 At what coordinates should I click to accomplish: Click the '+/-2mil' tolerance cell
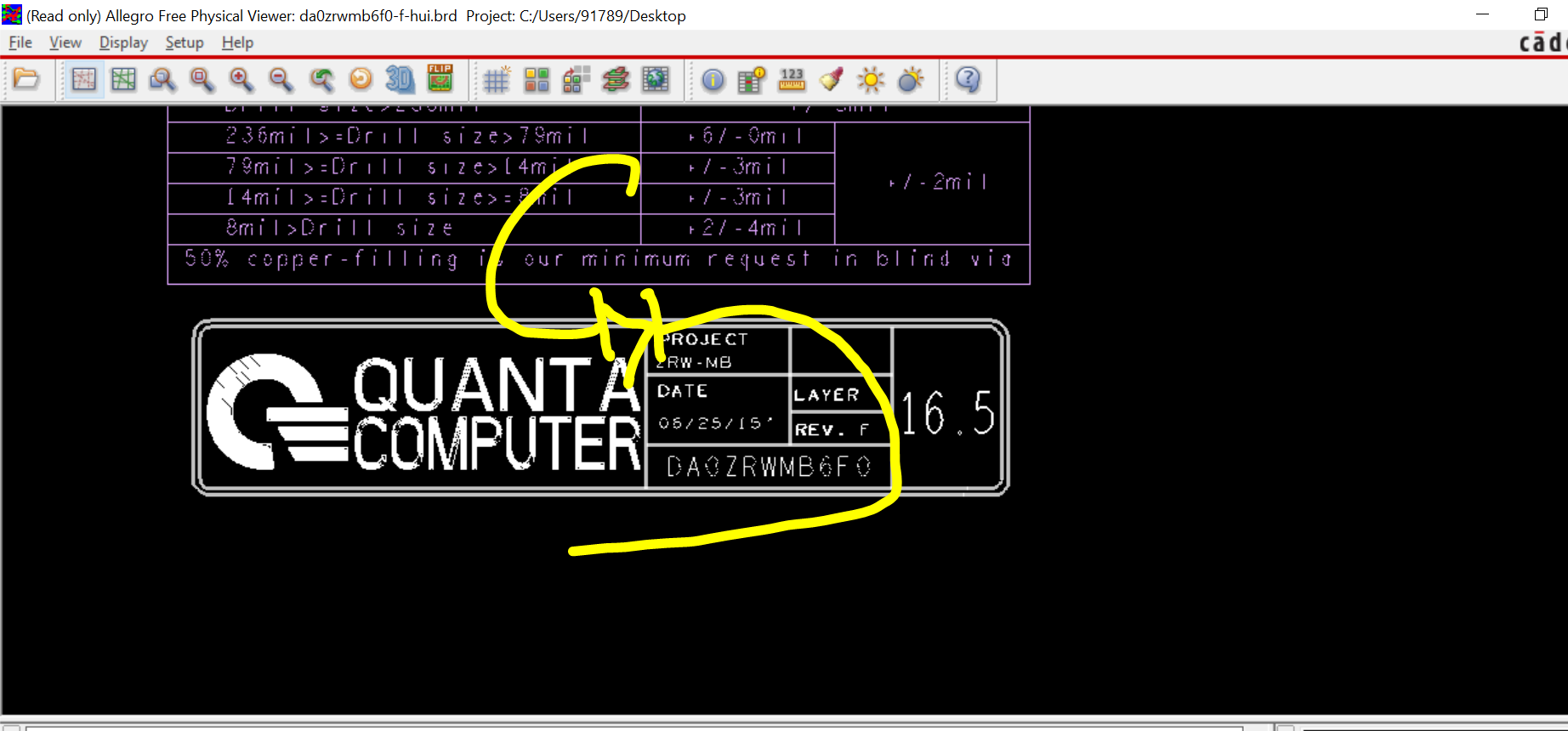(x=933, y=182)
